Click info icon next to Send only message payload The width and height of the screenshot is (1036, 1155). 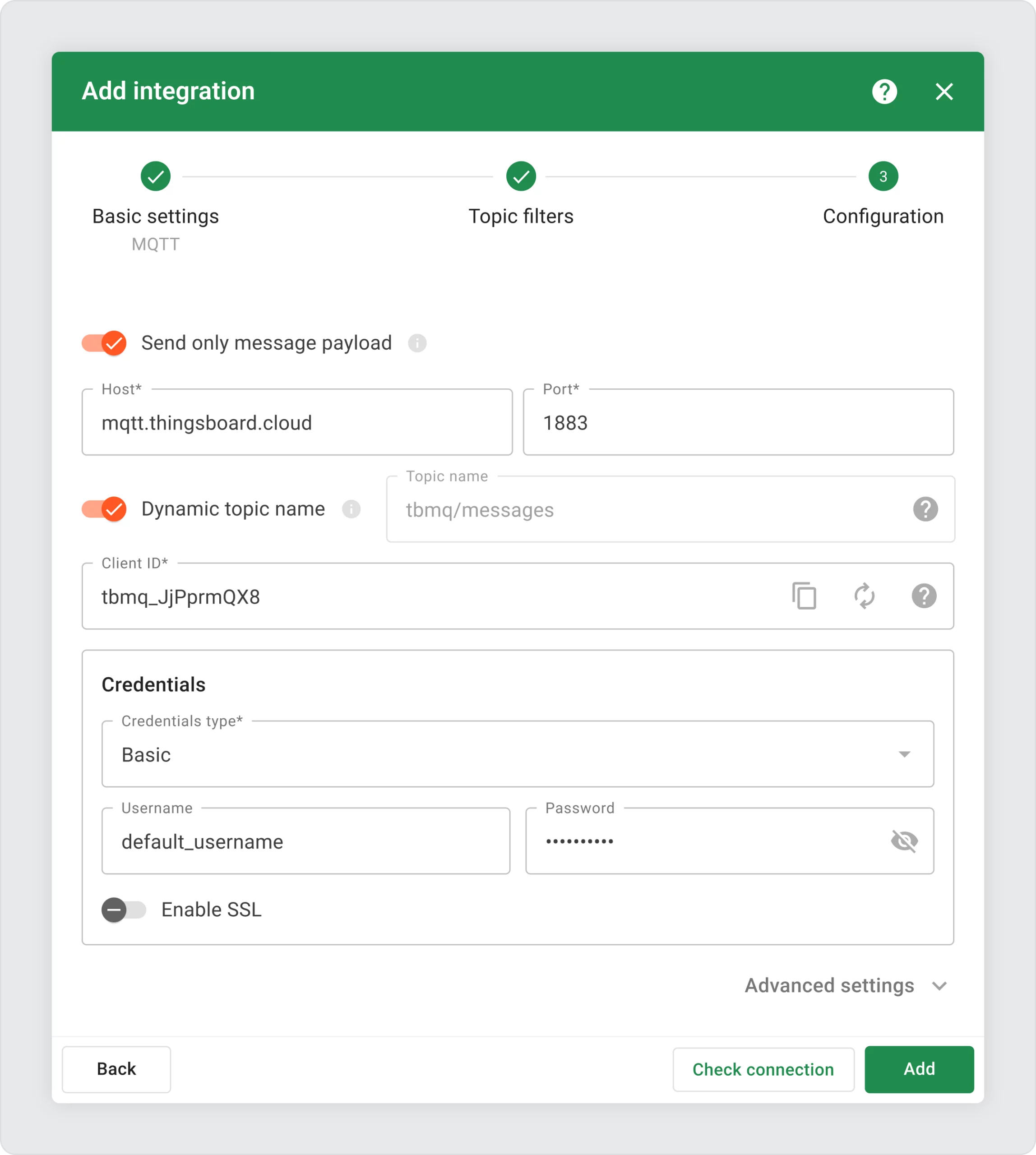[x=416, y=343]
